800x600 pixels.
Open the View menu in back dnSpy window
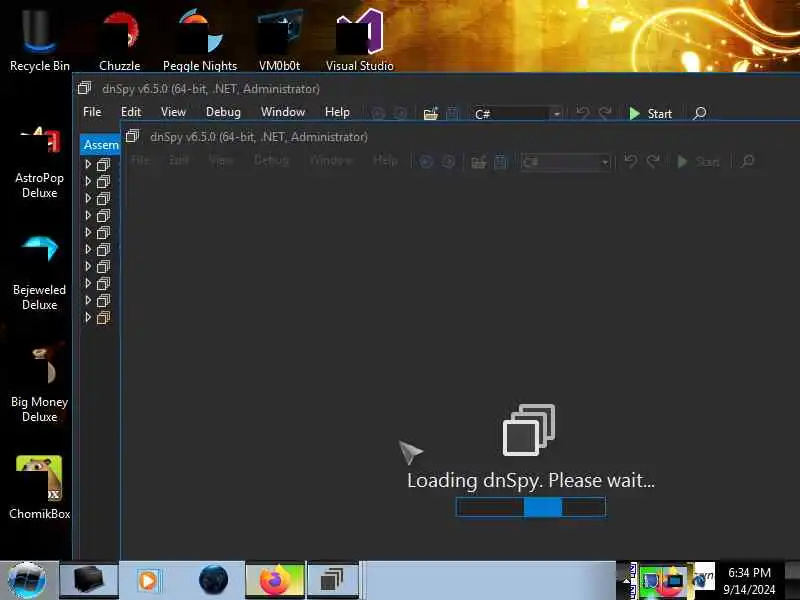173,112
